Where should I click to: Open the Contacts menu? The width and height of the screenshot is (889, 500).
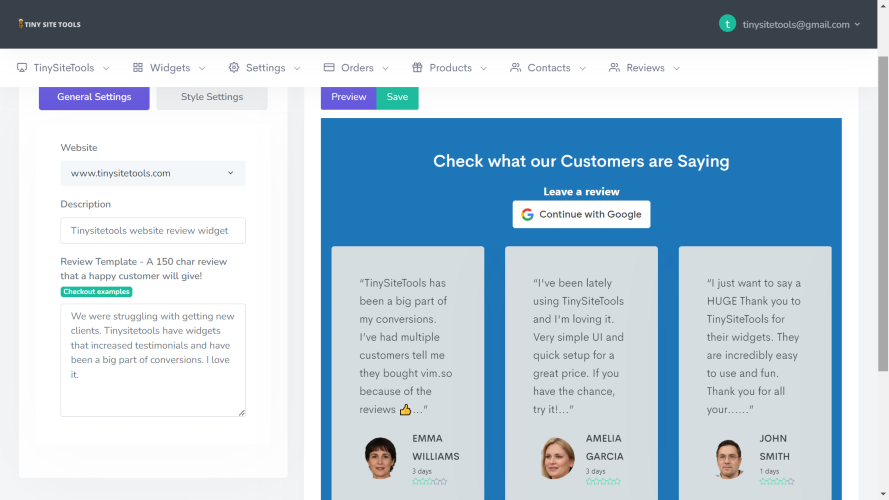click(x=548, y=67)
